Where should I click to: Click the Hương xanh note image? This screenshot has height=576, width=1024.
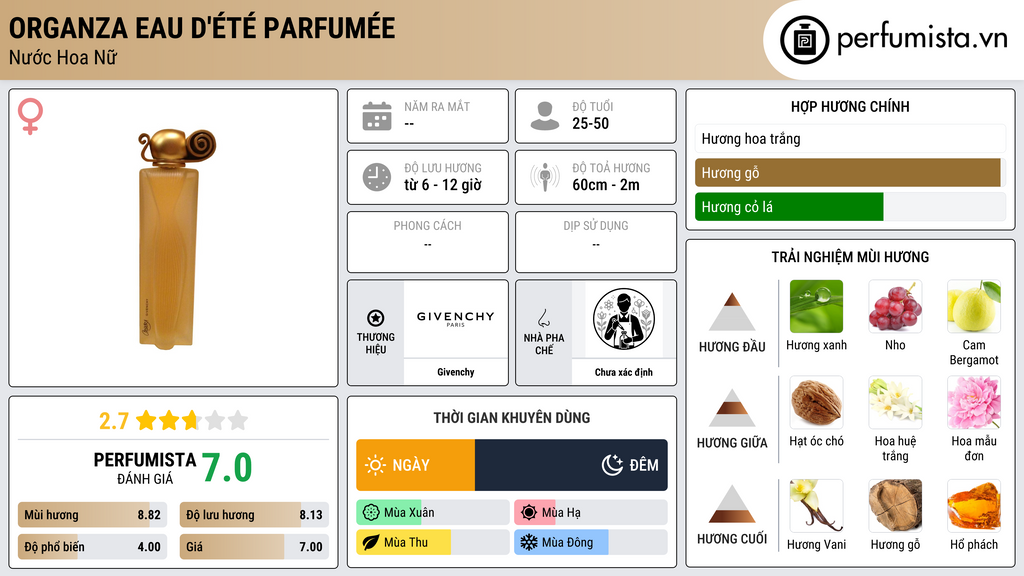click(x=816, y=306)
